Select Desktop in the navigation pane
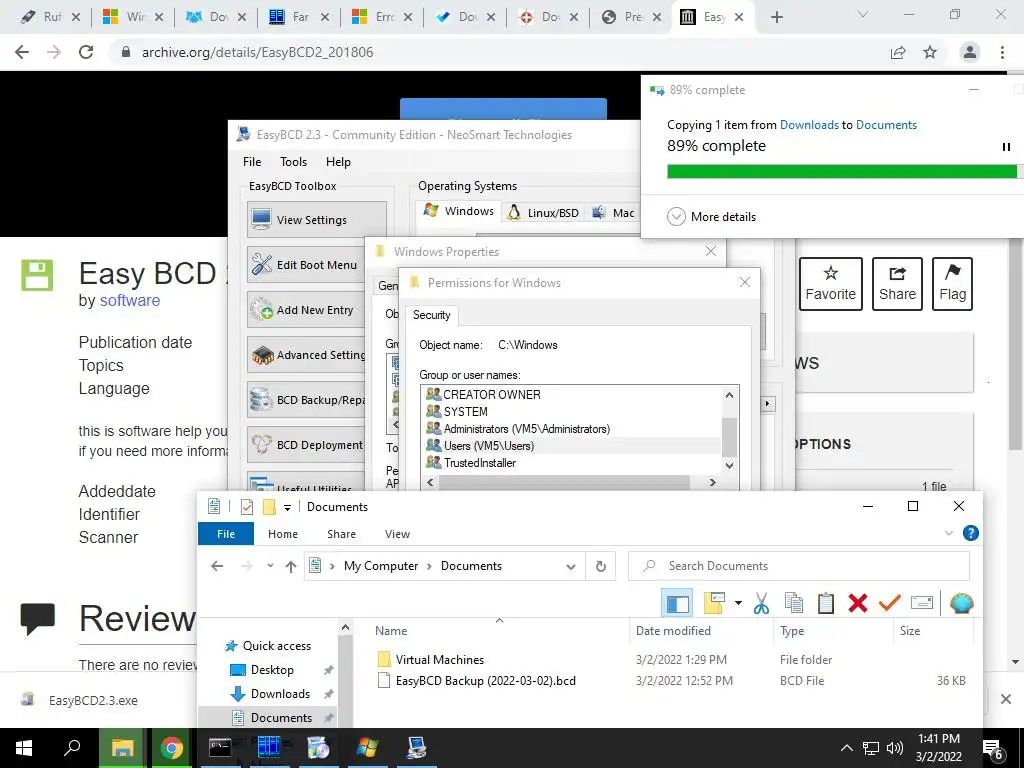 pos(272,670)
